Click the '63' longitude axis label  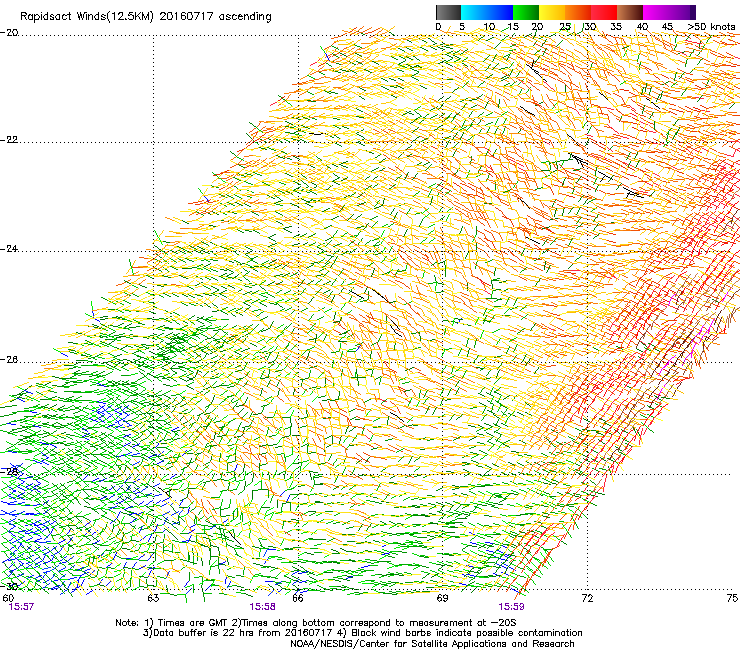[x=153, y=598]
